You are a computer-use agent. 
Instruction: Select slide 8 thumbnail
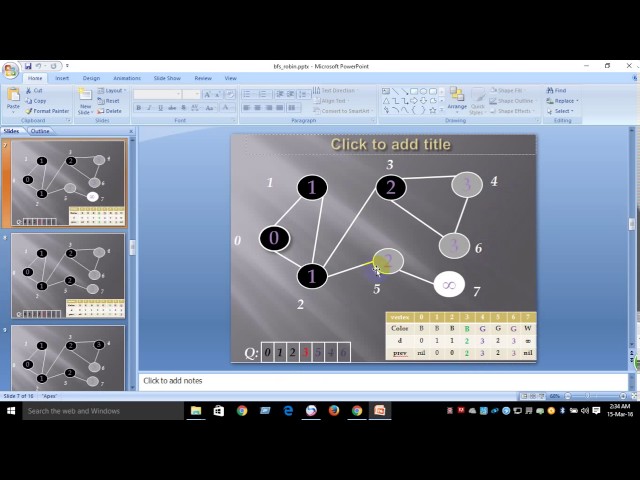(68, 276)
